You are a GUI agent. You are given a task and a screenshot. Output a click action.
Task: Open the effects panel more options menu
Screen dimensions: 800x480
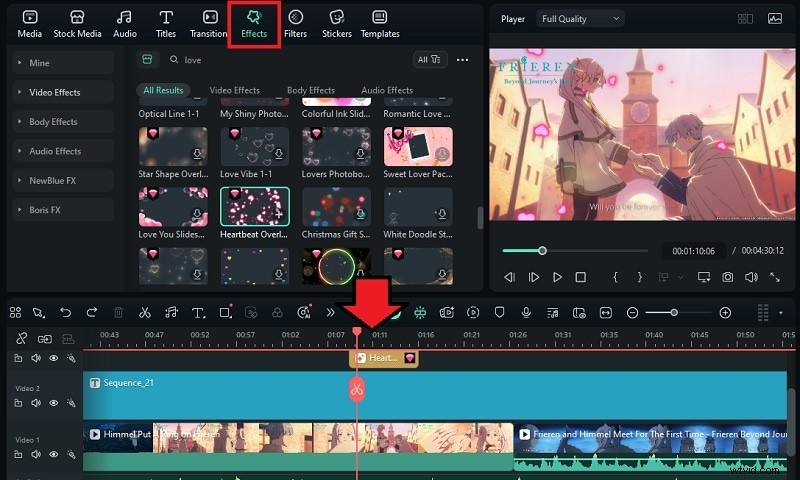tap(462, 60)
